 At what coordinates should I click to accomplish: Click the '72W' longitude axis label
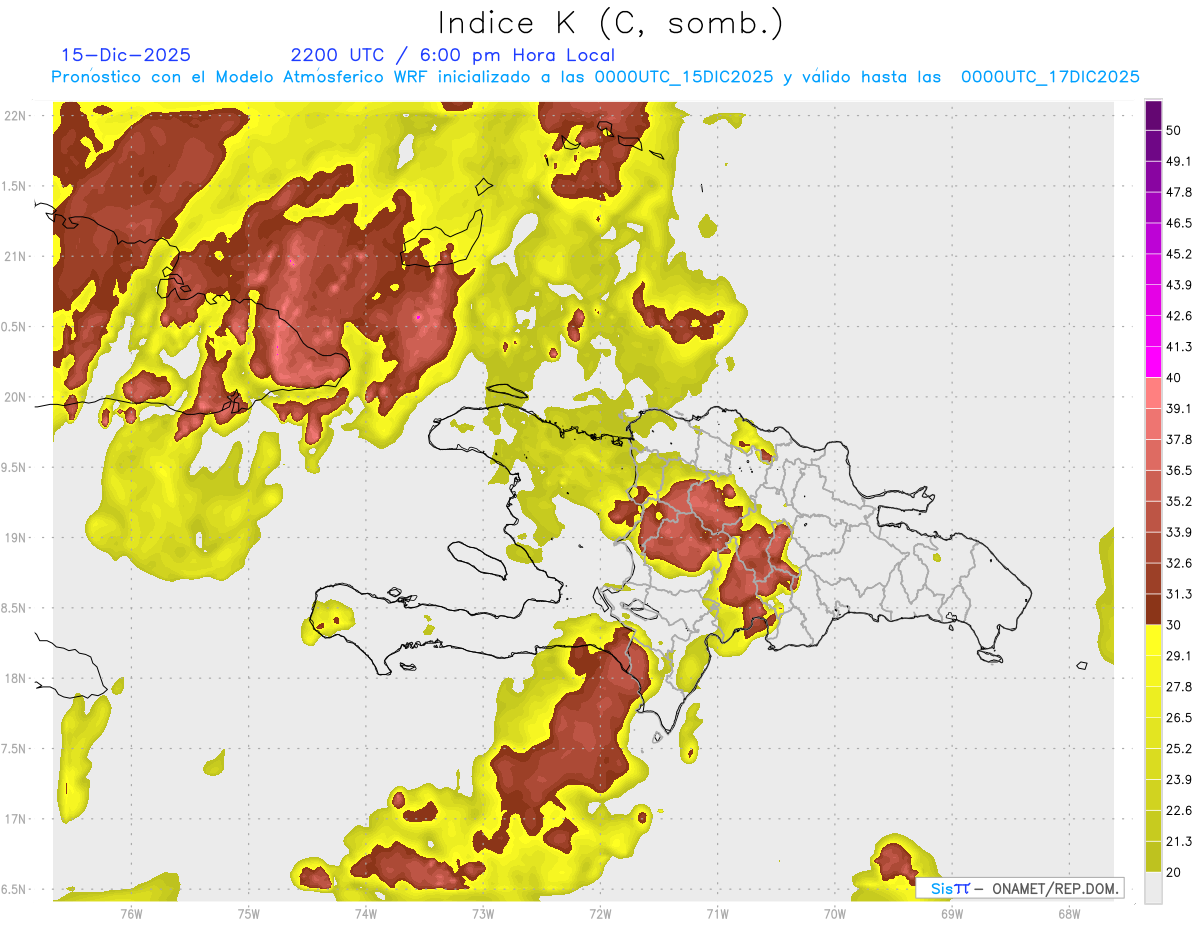point(600,914)
